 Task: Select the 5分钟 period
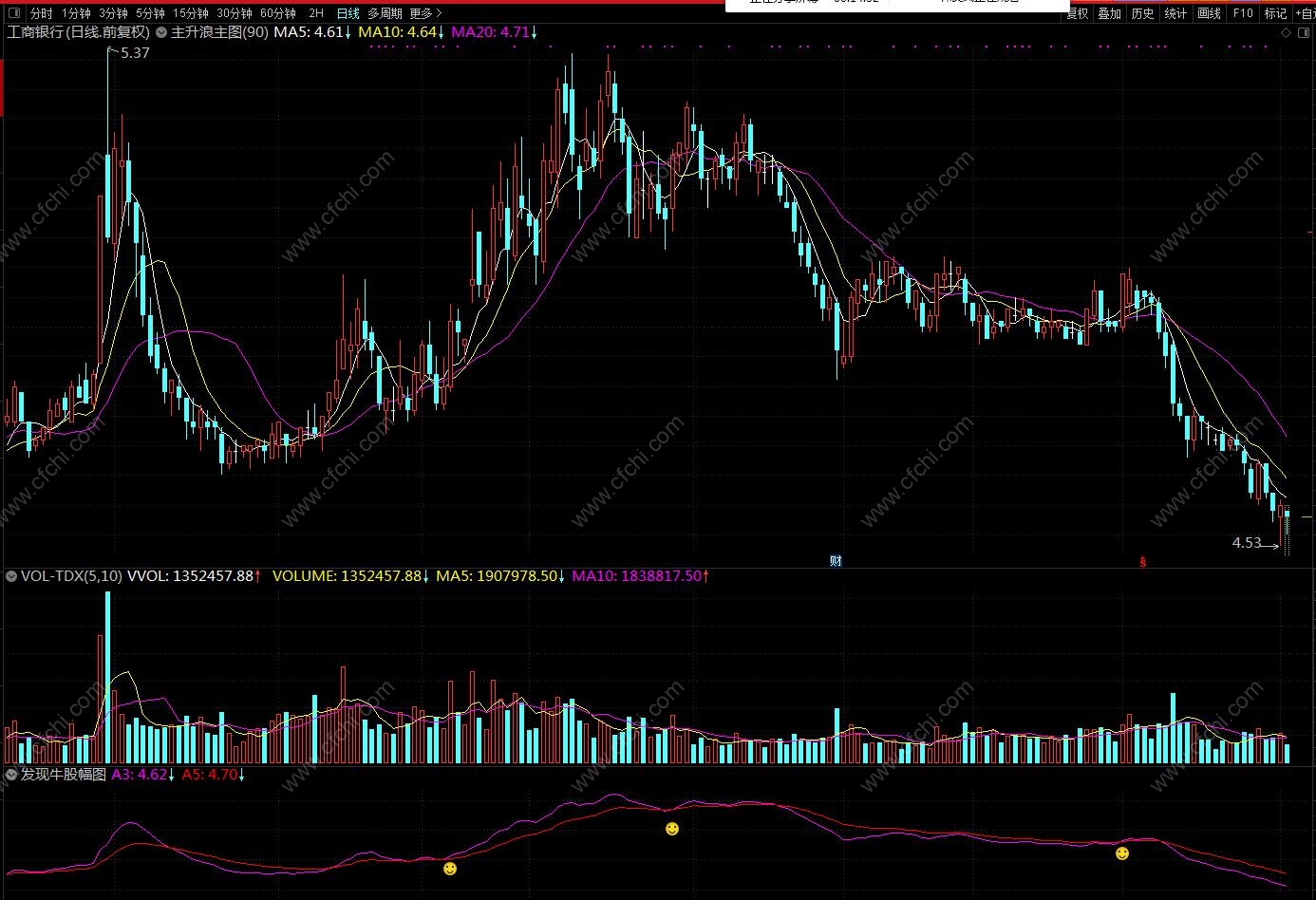(x=149, y=13)
